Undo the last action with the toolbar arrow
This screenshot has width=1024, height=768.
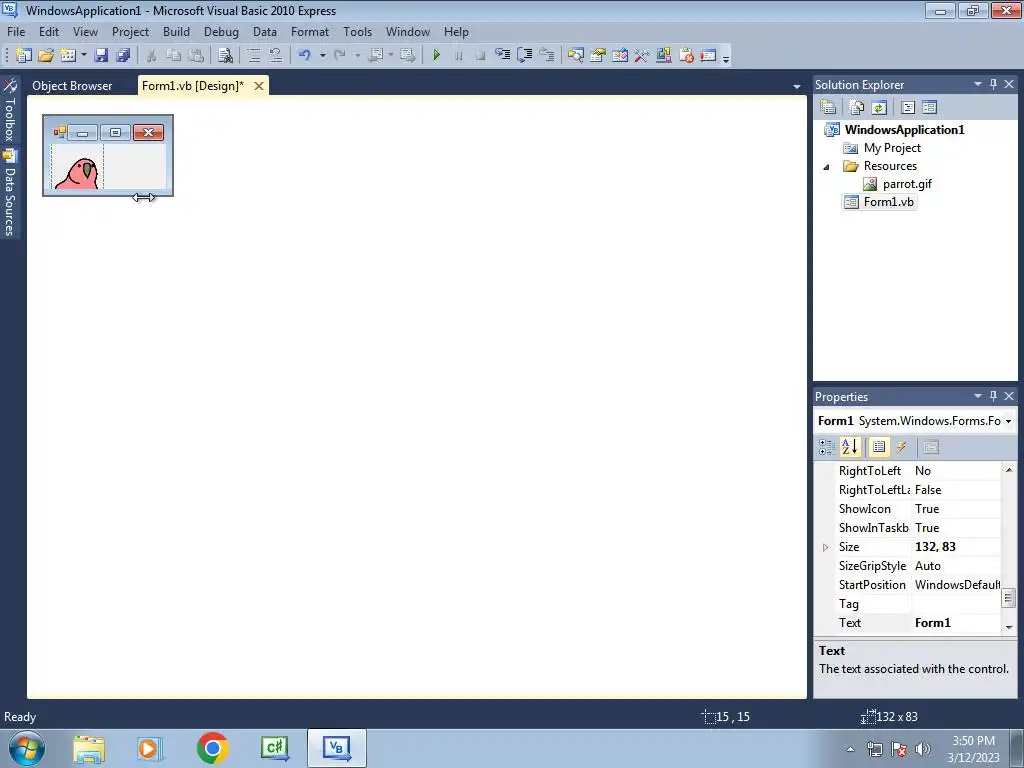pyautogui.click(x=304, y=56)
